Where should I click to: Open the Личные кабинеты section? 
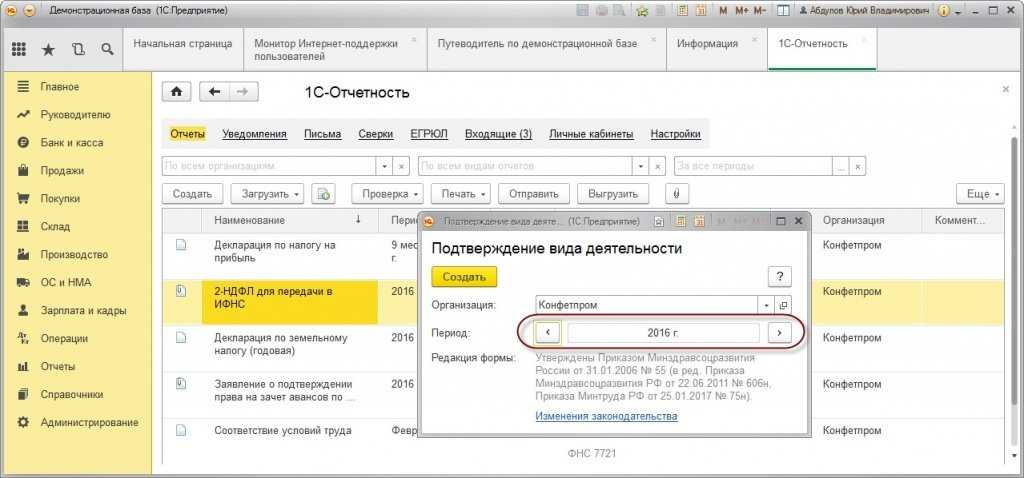coord(591,134)
